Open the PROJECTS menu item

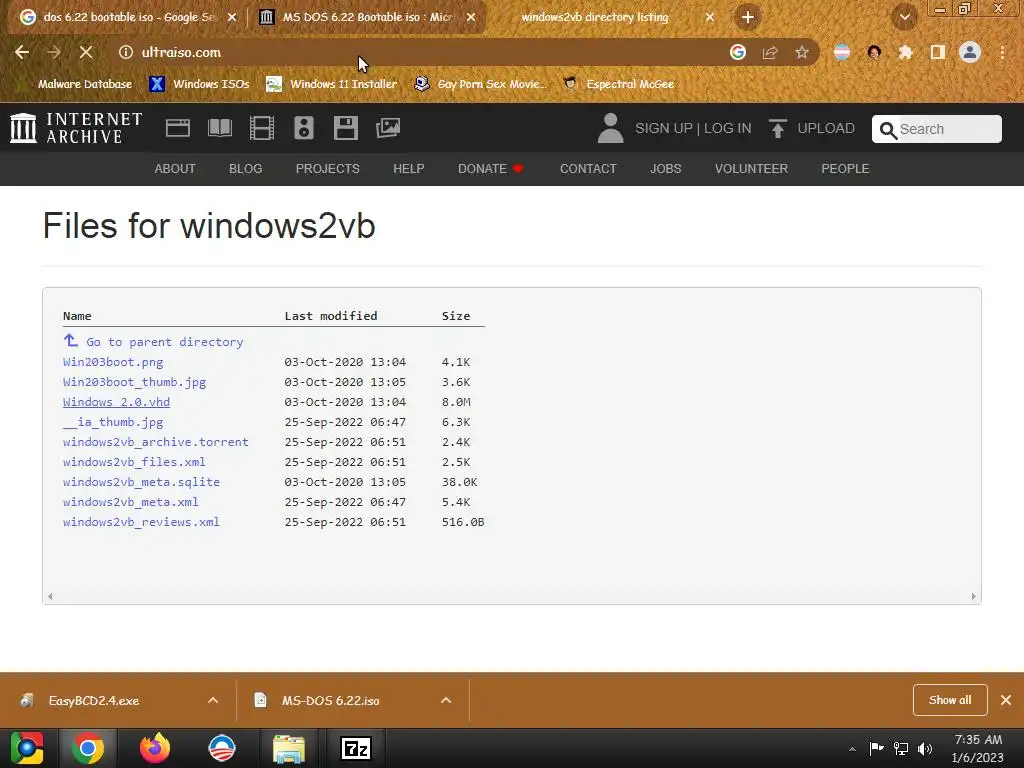click(327, 168)
